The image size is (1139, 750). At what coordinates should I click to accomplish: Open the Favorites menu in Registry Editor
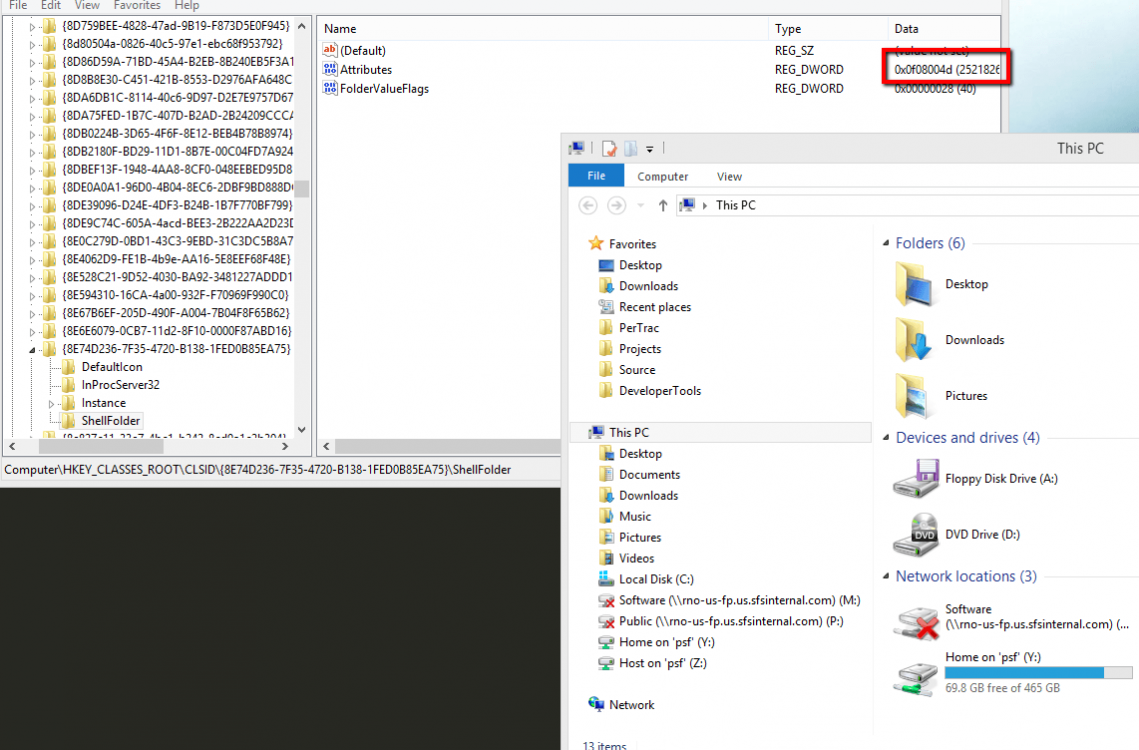(137, 5)
